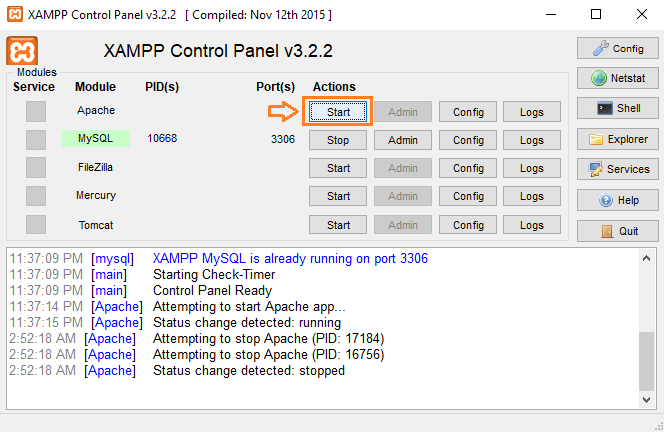Click the Mercury module label
This screenshot has height=432, width=664.
coord(96,195)
